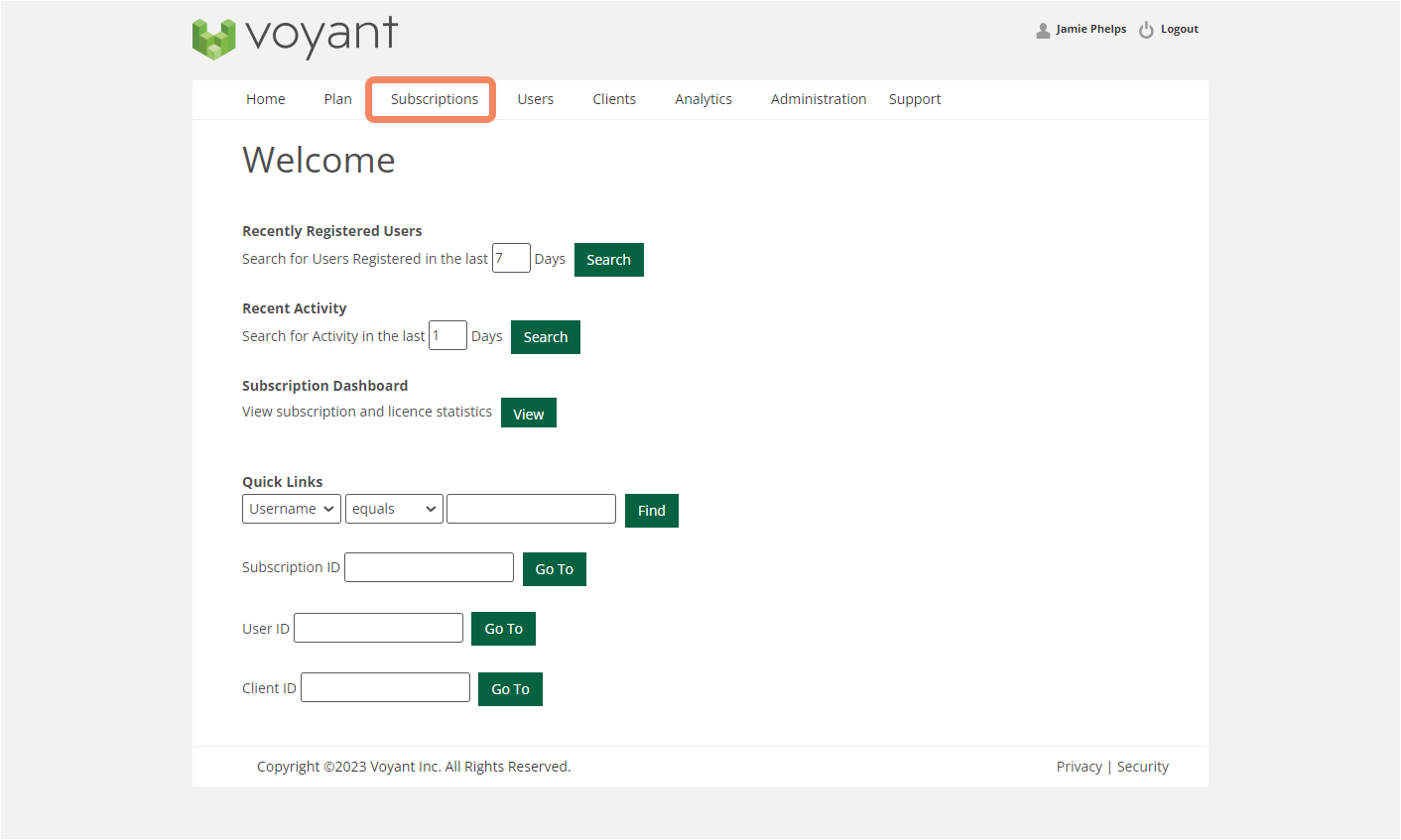Click the Welcome page heading
This screenshot has width=1401, height=840.
click(318, 160)
